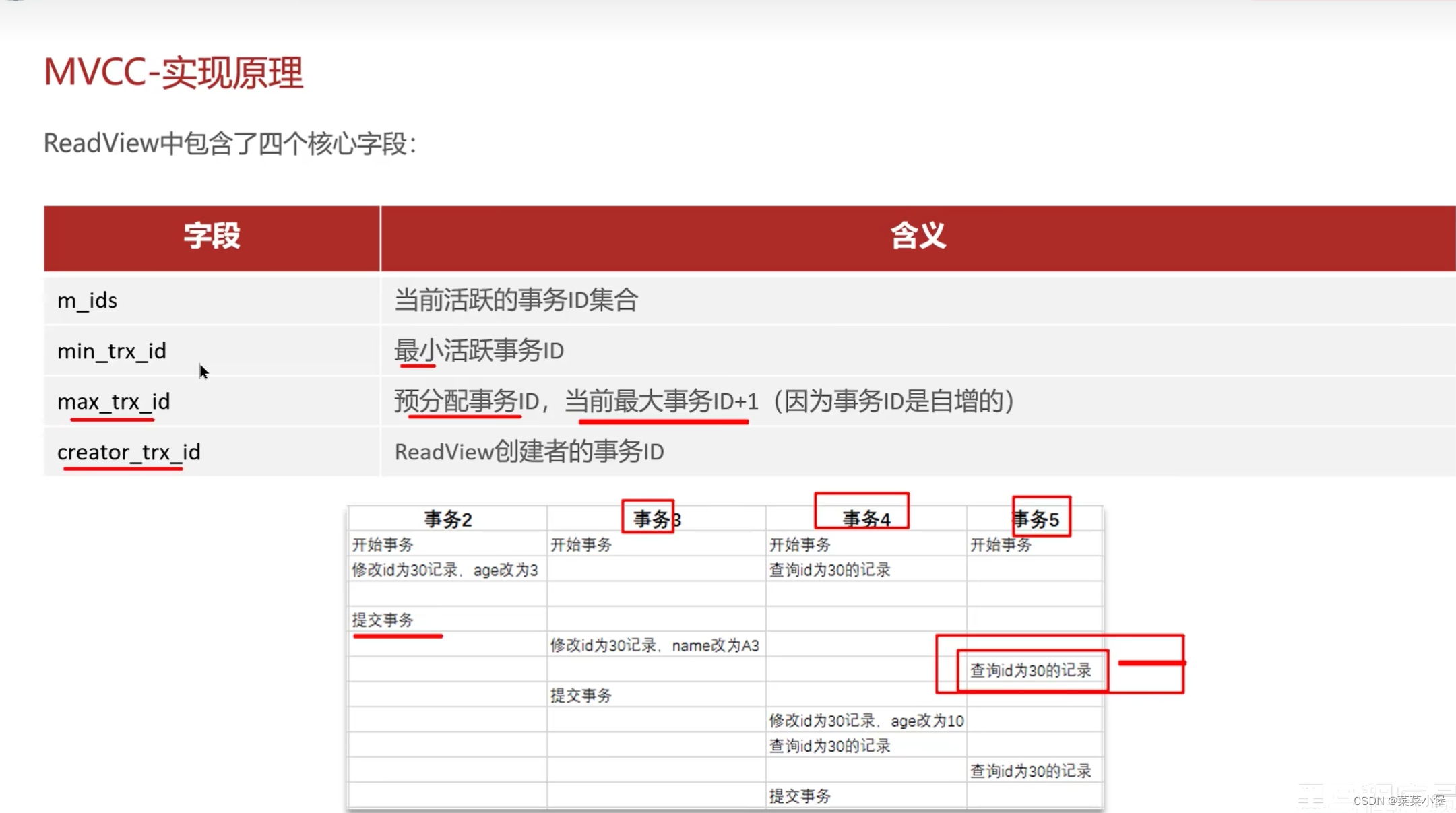
Task: Click the text 预分配事务ID，当前最大事务ID+1
Action: pyautogui.click(x=576, y=401)
